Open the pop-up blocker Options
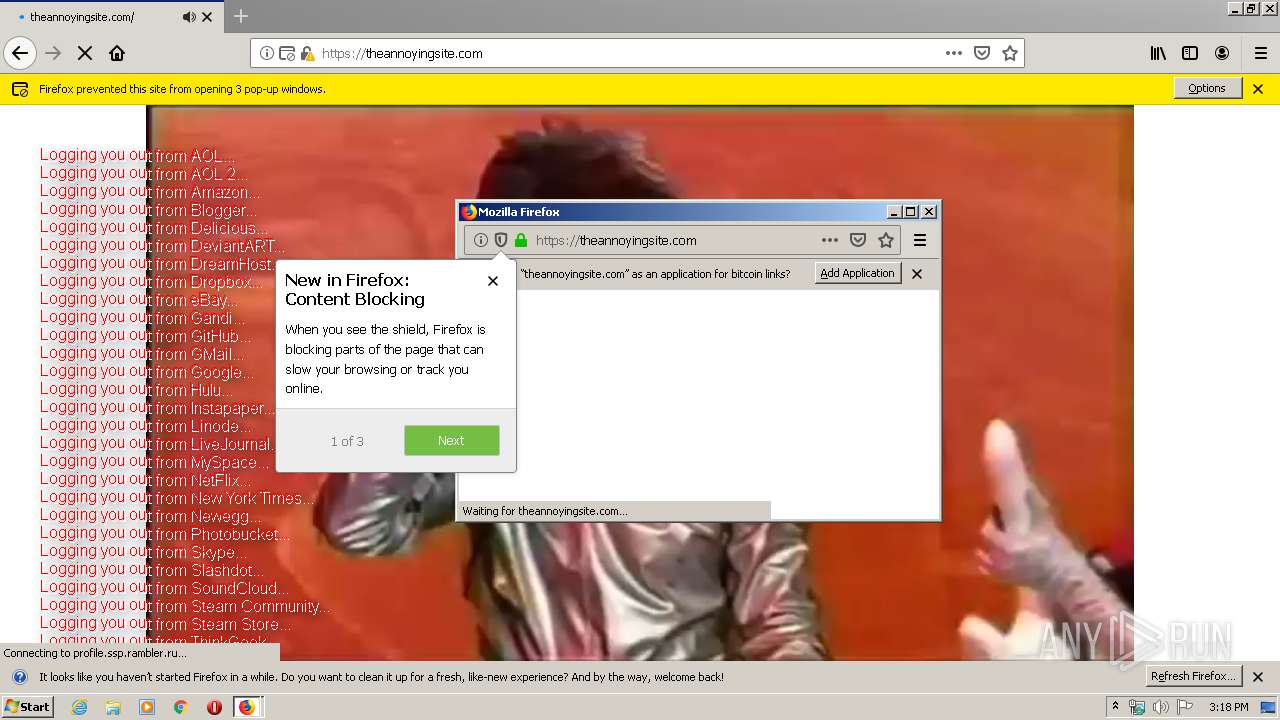 tap(1207, 88)
